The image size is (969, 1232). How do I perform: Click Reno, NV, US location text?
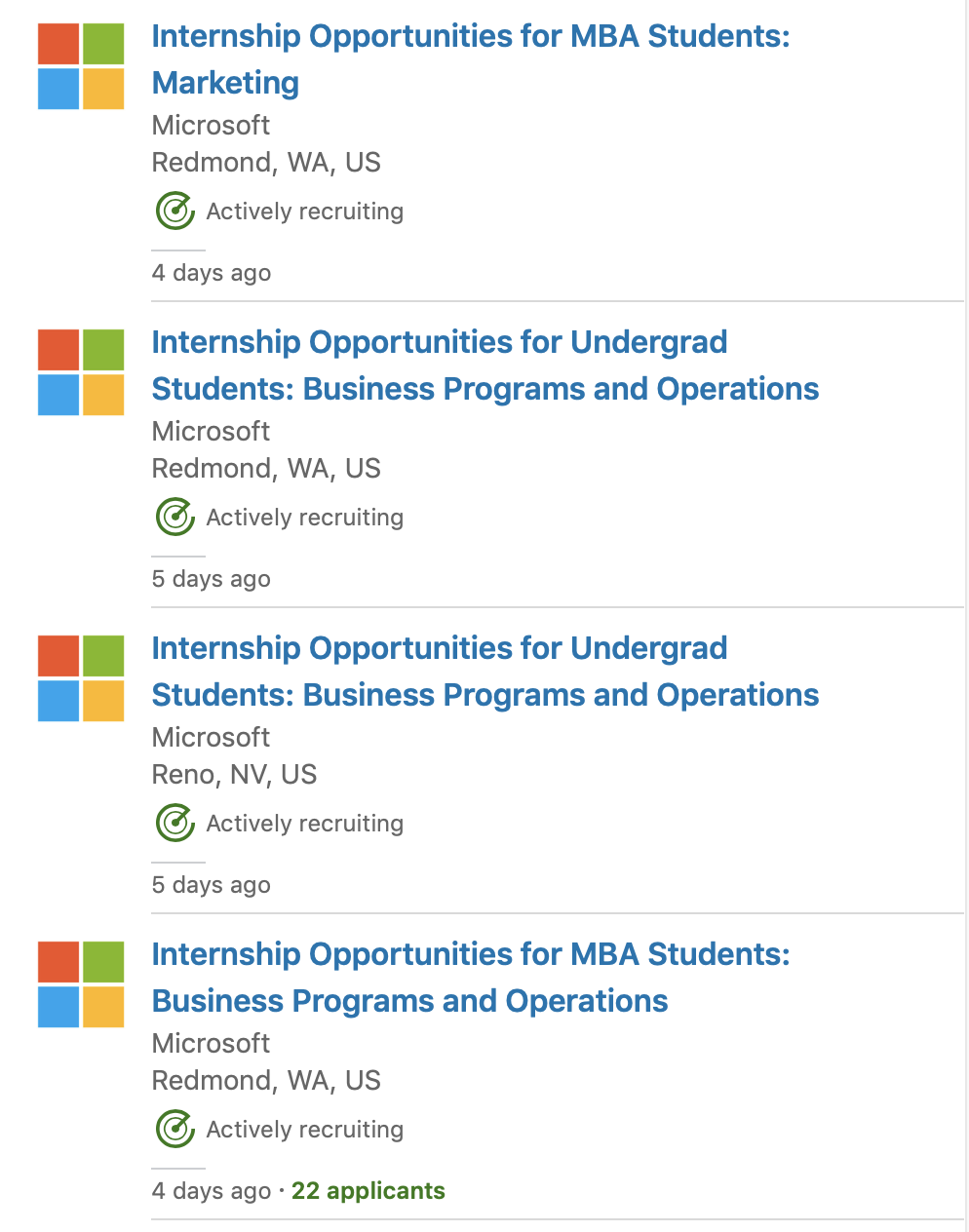coord(234,775)
